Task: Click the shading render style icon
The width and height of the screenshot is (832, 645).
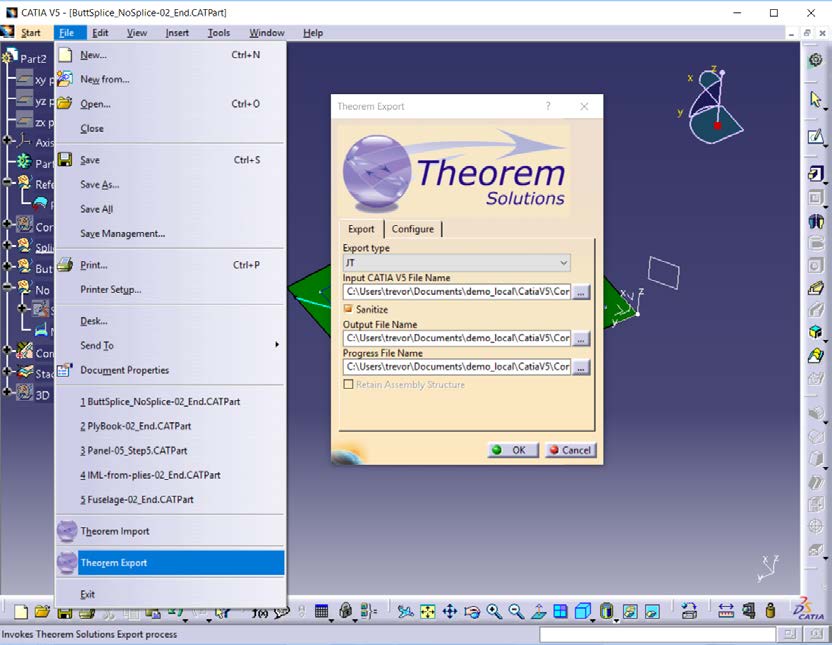Action: coord(606,612)
